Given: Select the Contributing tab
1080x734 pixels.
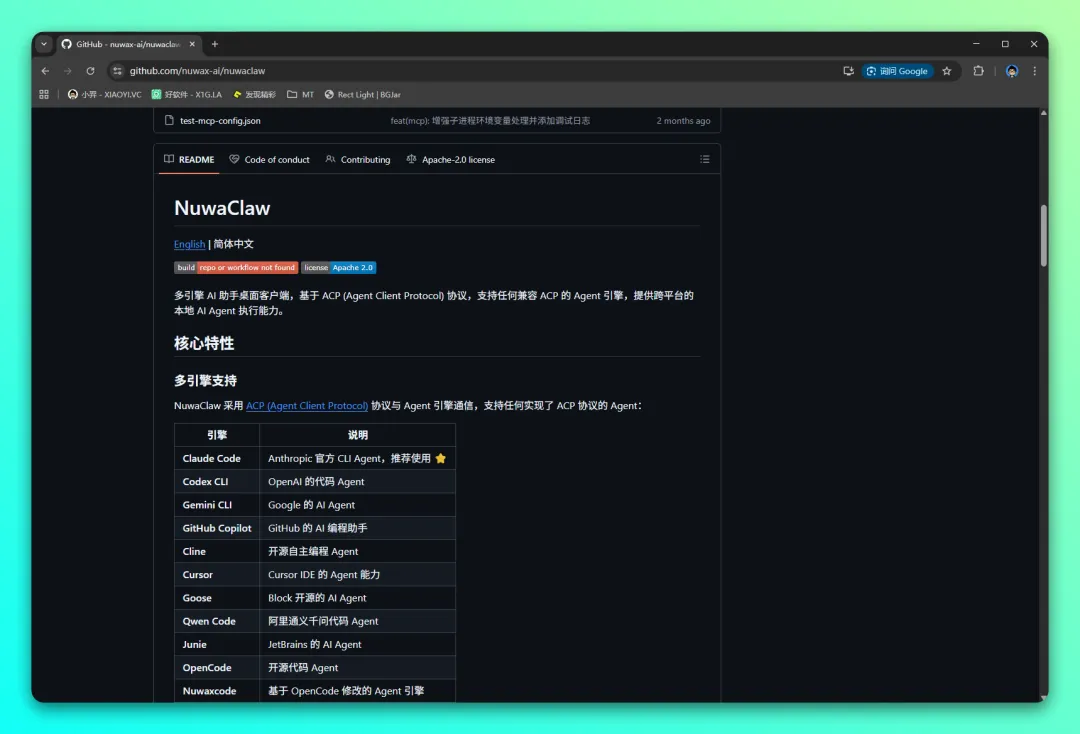Looking at the screenshot, I should click(x=358, y=160).
